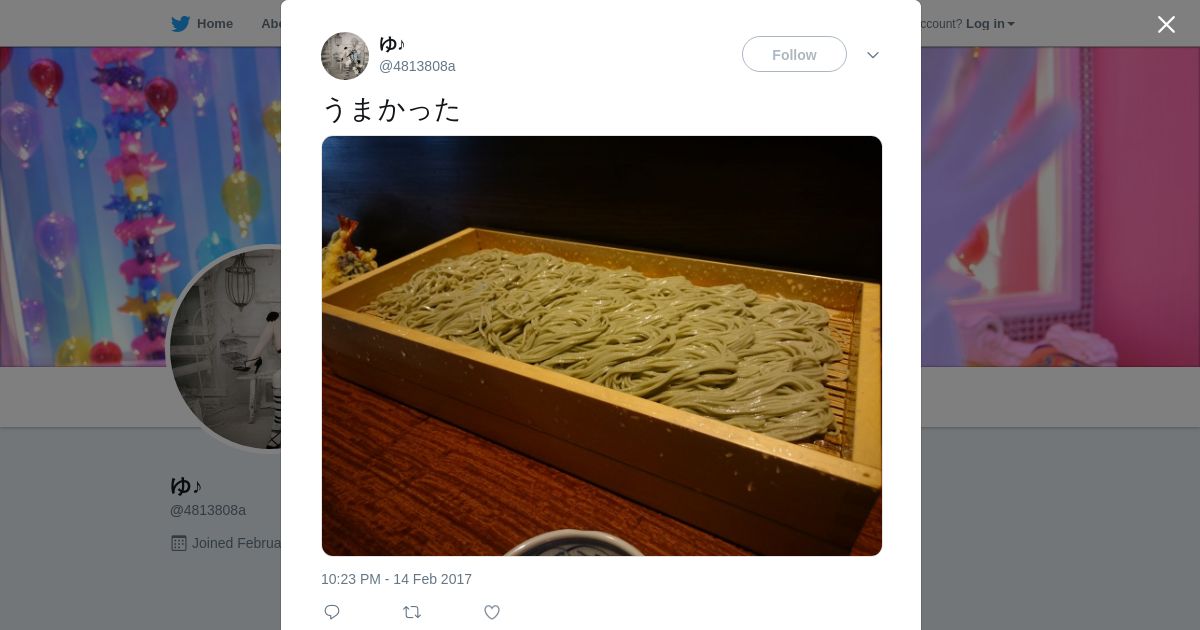Follow the user @4813808a
This screenshot has height=630, width=1200.
click(x=794, y=54)
